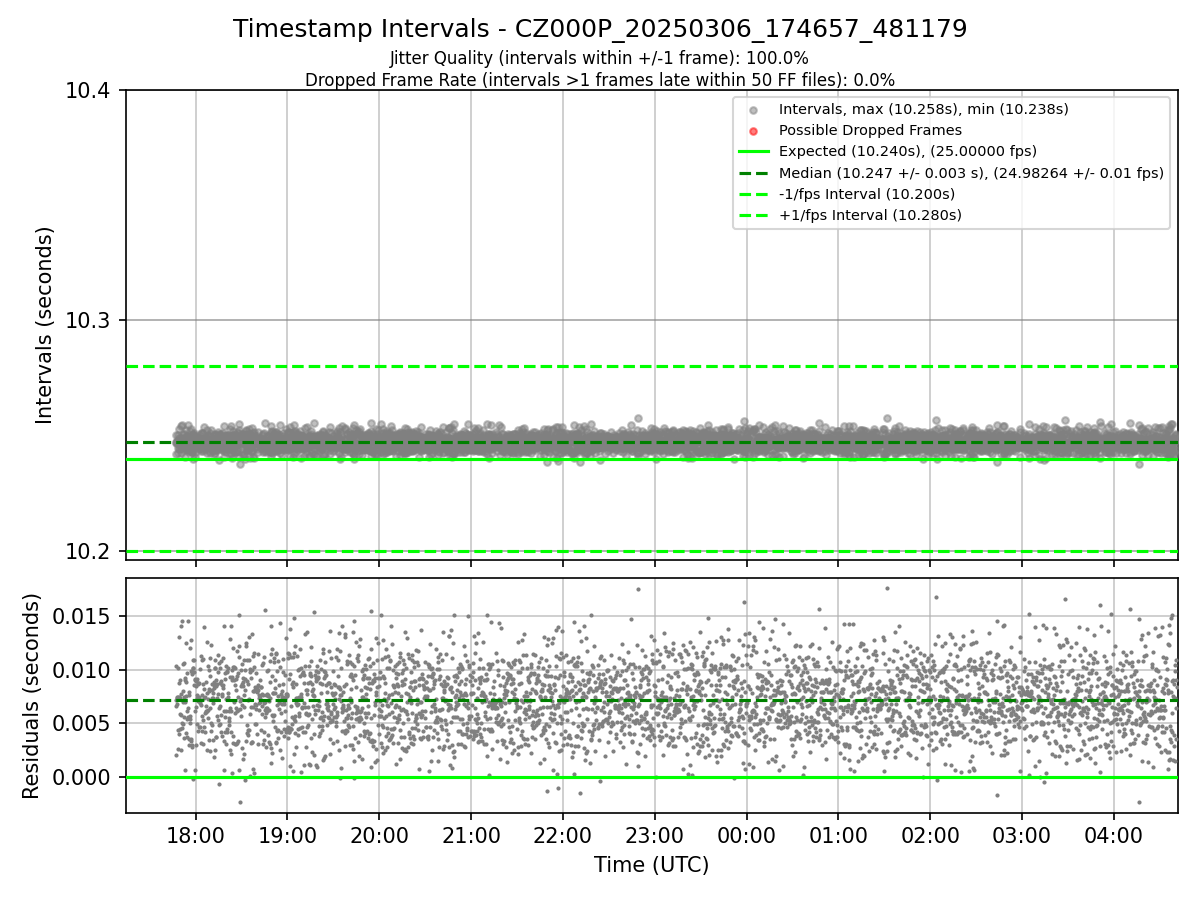Image resolution: width=1200 pixels, height=900 pixels.
Task: Click the legend entry 'Intervals, max (10.258s), min (10.238s)'
Action: 924,109
